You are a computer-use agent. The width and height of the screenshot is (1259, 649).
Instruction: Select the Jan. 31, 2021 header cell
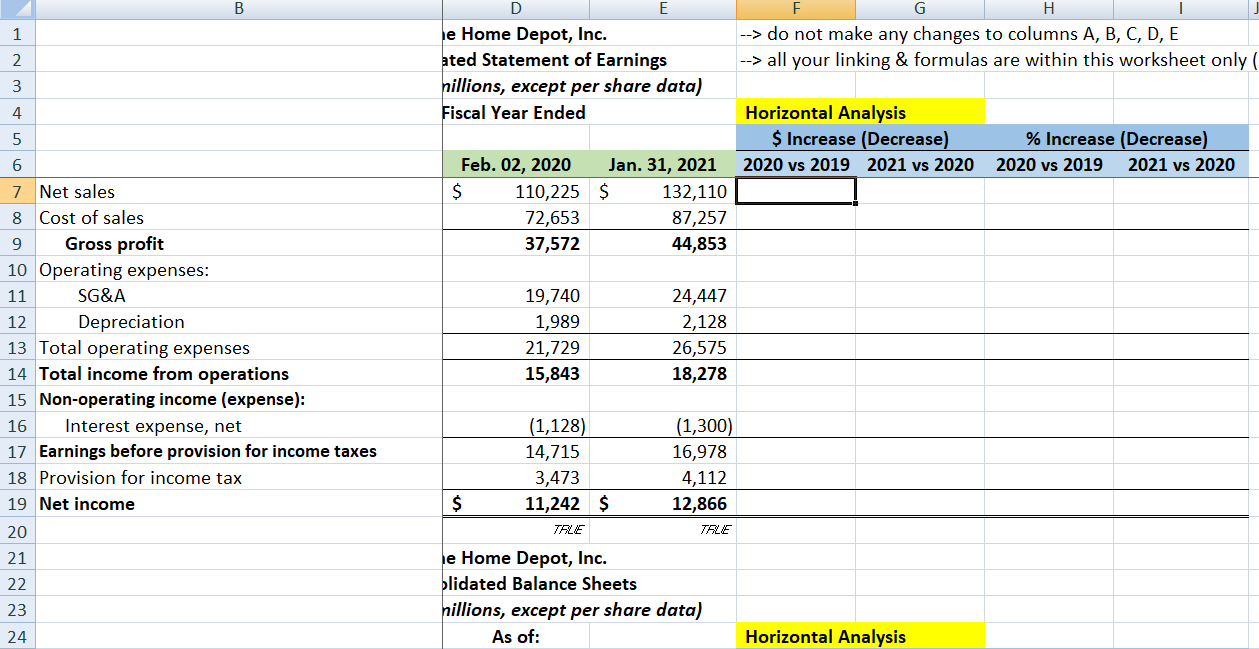click(661, 165)
